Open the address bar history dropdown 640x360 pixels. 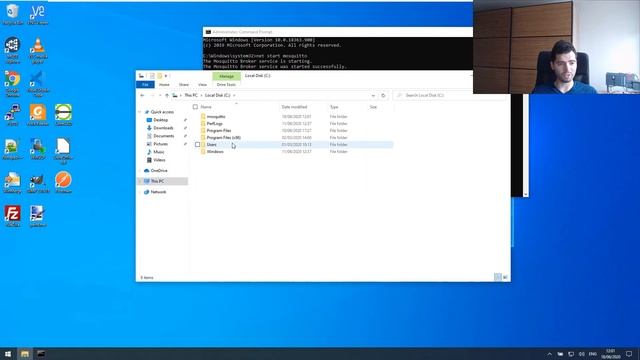coord(373,95)
